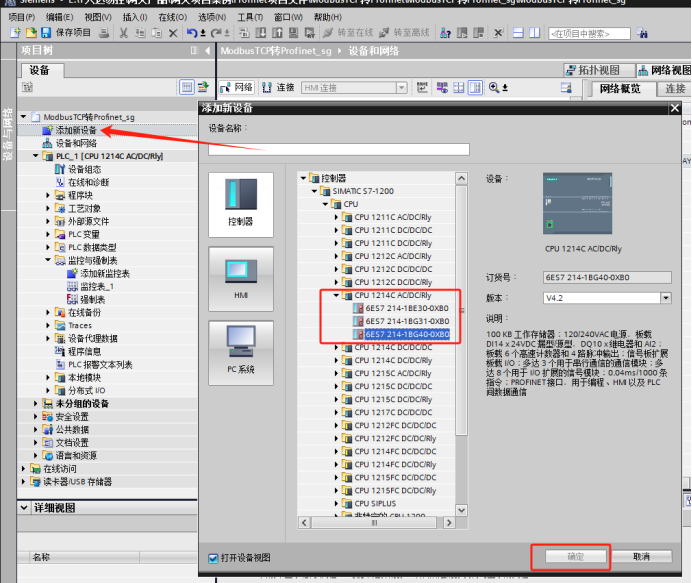Click the CPU 1214C device thumbnail image
The height and width of the screenshot is (583, 692).
coord(577,203)
